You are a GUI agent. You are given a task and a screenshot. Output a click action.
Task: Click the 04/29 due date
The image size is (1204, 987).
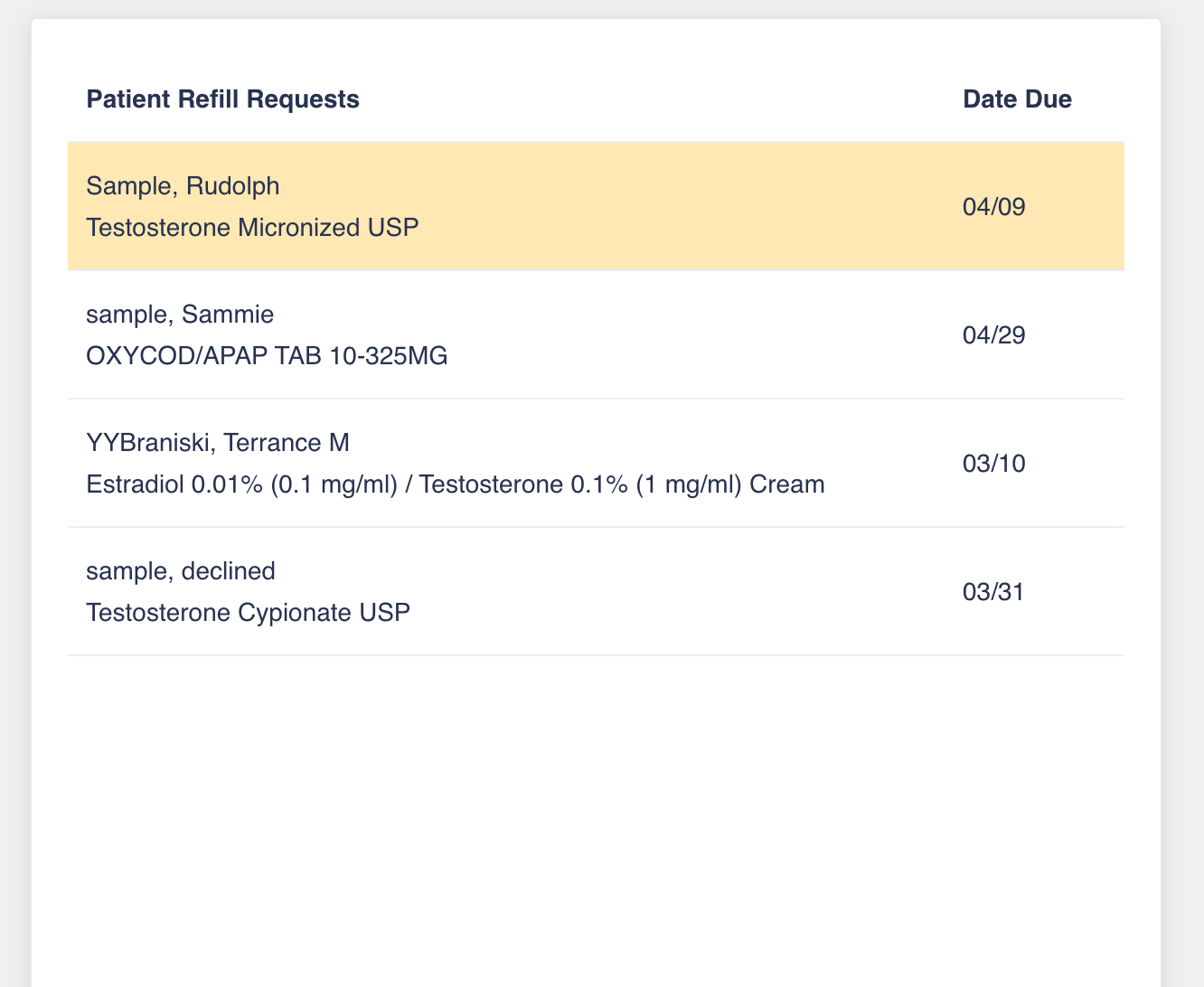993,335
